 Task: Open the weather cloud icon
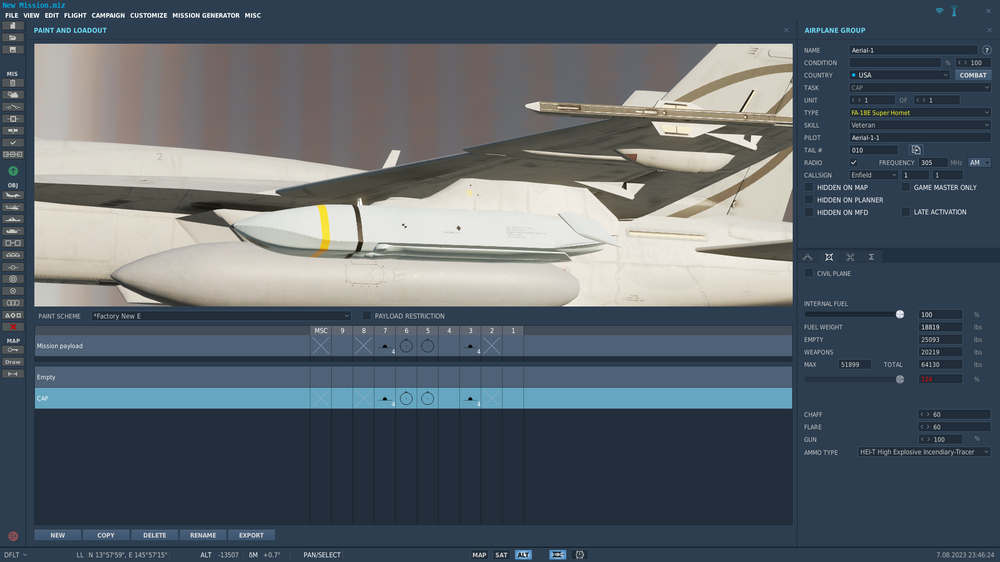click(12, 95)
